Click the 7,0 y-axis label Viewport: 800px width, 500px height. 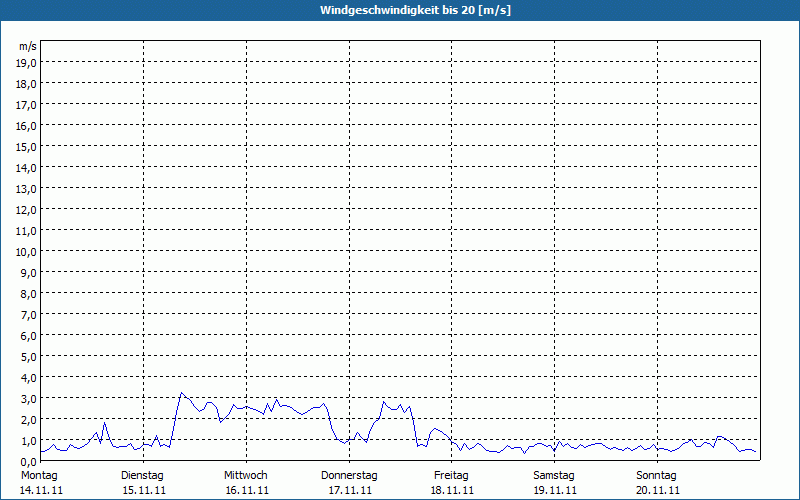pyautogui.click(x=29, y=315)
